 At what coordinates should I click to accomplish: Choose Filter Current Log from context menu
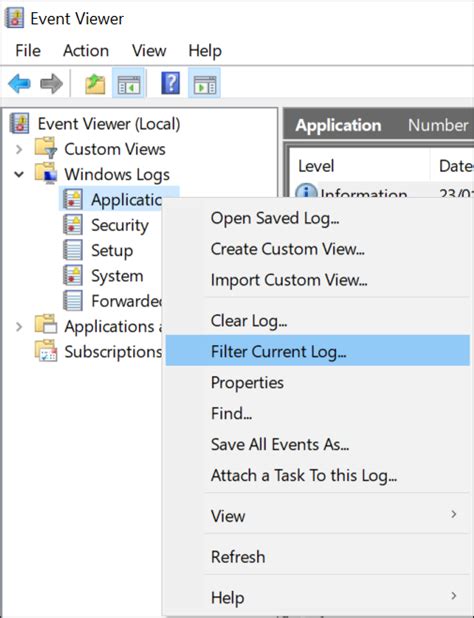[x=318, y=351]
